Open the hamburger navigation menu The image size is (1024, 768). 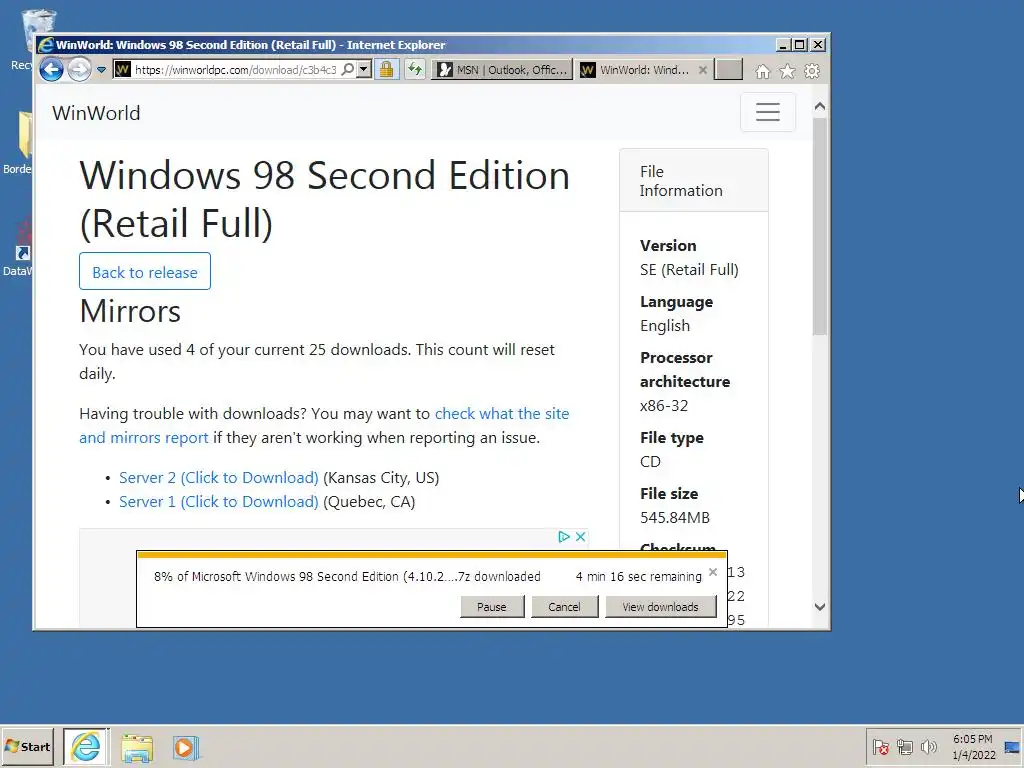pos(768,112)
